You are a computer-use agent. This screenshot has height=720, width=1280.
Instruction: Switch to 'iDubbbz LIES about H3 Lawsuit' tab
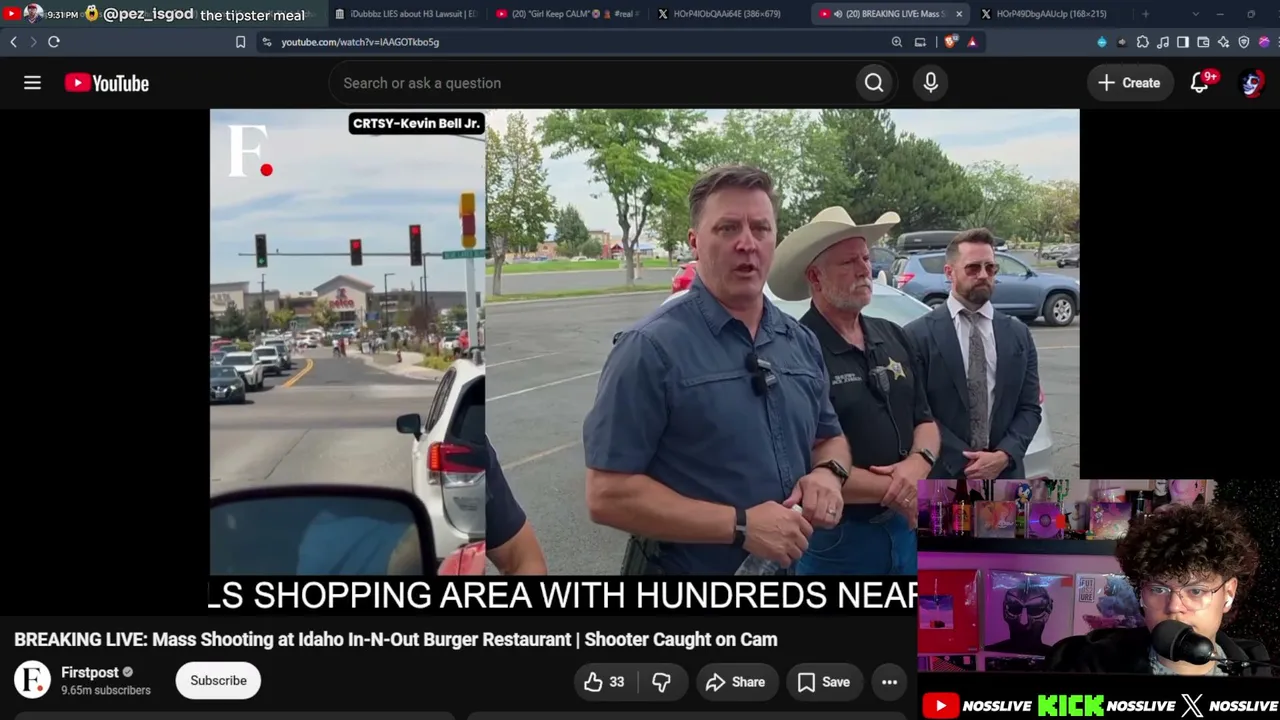pyautogui.click(x=406, y=14)
